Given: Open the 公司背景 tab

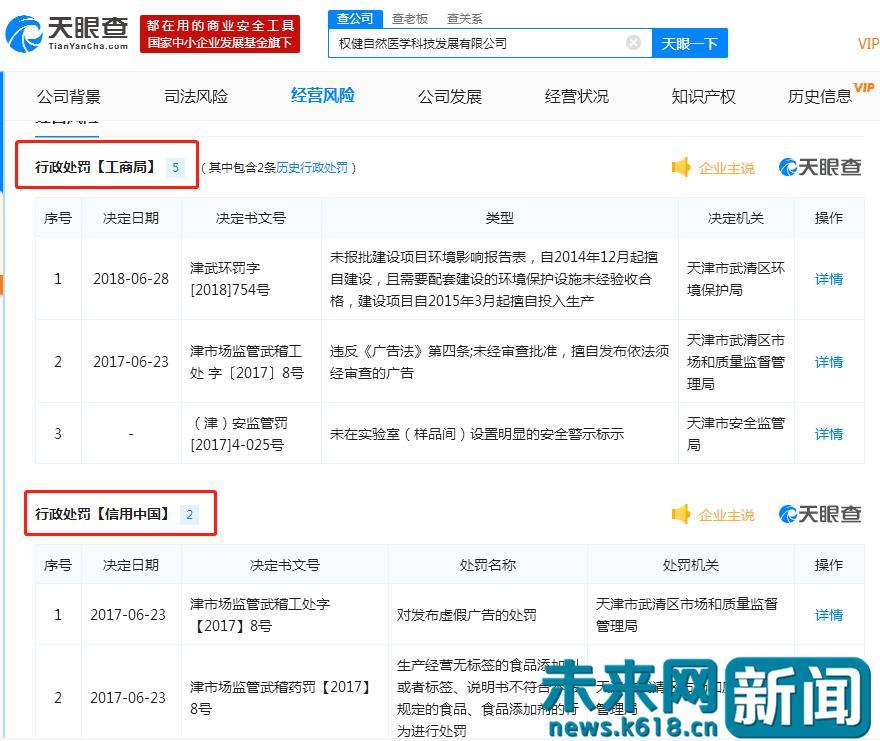Looking at the screenshot, I should pyautogui.click(x=68, y=96).
